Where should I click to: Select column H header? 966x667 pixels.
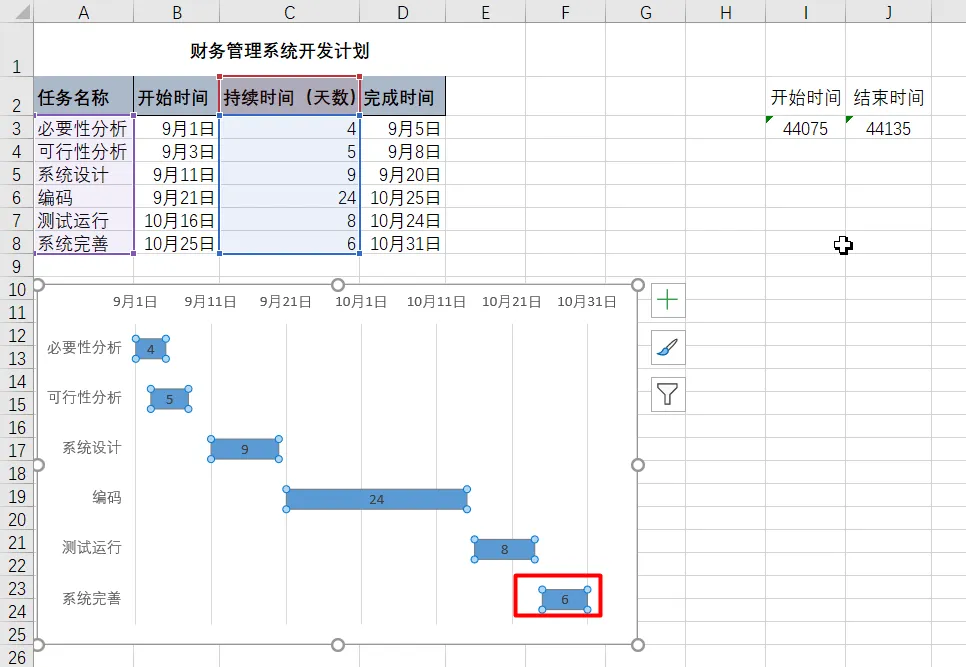726,12
